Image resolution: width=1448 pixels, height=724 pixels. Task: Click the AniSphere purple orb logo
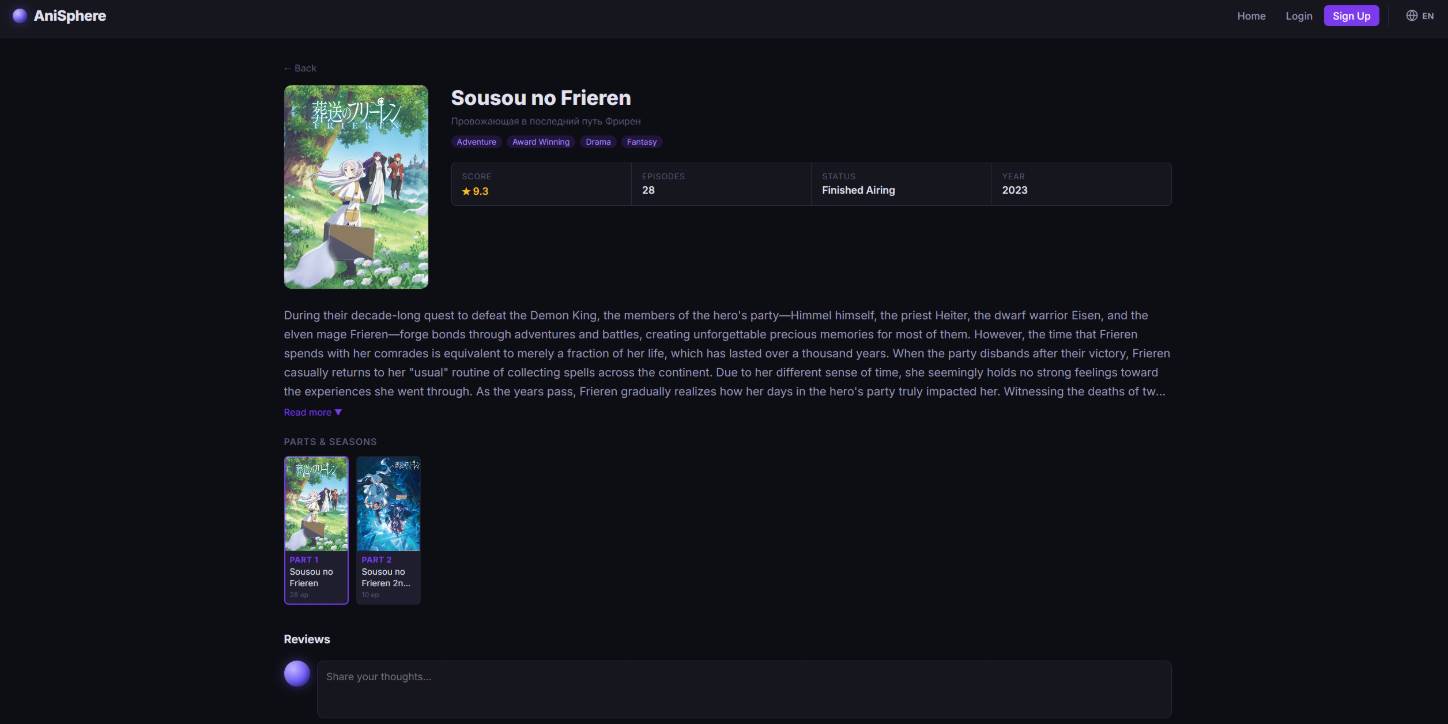pyautogui.click(x=20, y=15)
